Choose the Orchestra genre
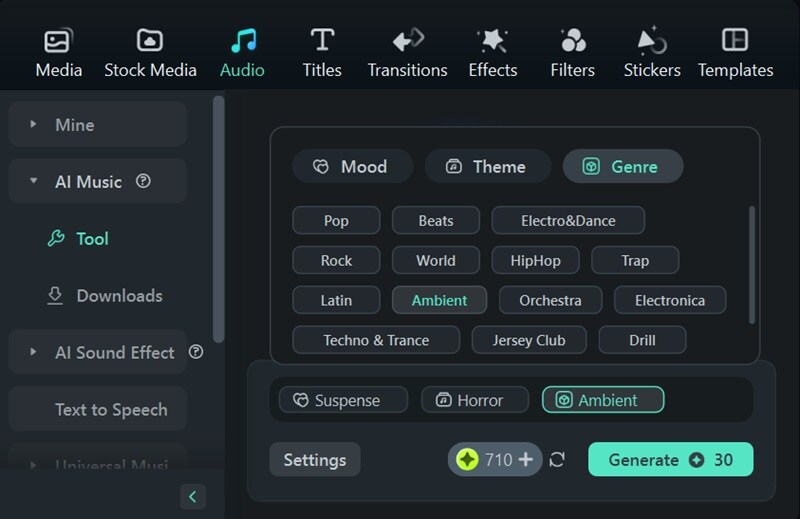This screenshot has width=800, height=519. [550, 300]
